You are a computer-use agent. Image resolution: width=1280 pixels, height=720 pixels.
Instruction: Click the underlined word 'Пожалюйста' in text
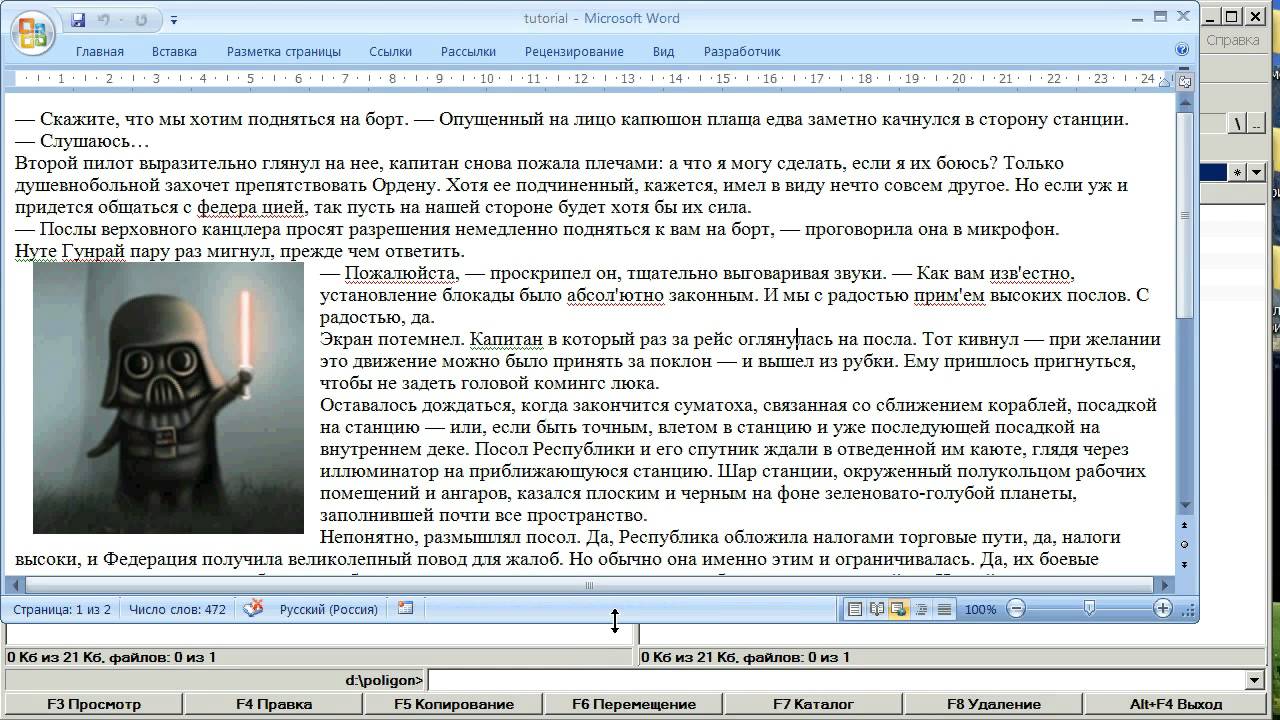400,273
